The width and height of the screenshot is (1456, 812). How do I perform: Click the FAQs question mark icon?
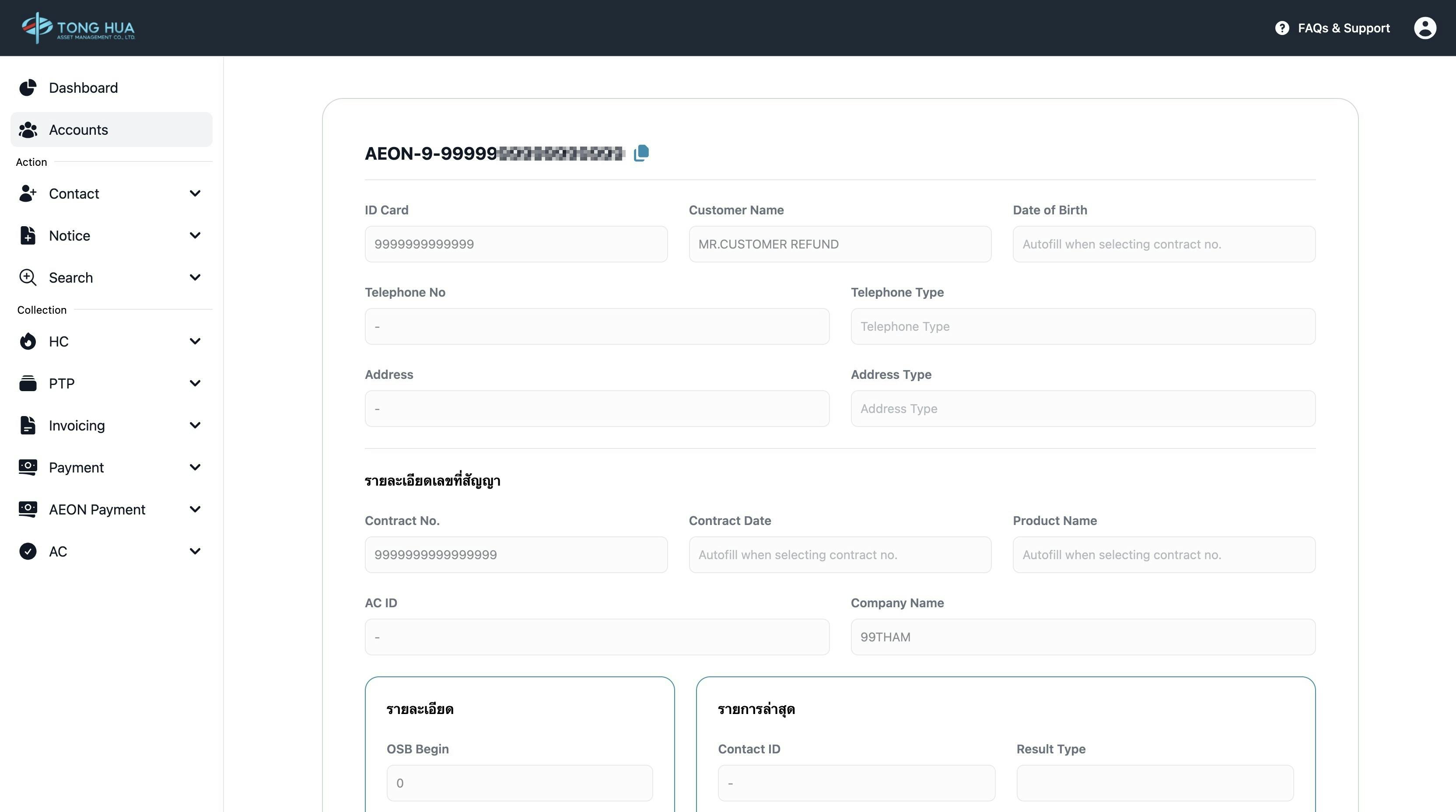(x=1282, y=28)
